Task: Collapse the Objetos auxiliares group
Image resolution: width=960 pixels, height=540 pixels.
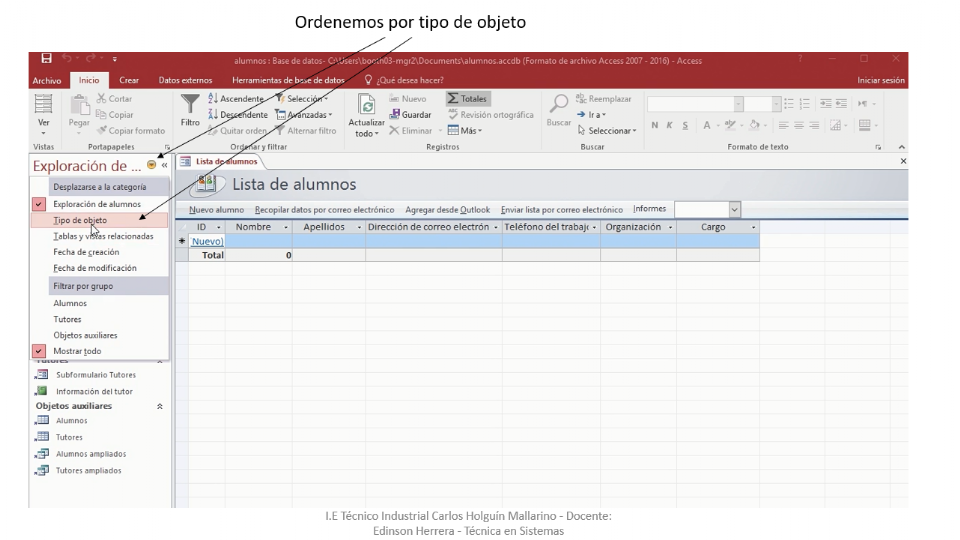Action: tap(160, 407)
